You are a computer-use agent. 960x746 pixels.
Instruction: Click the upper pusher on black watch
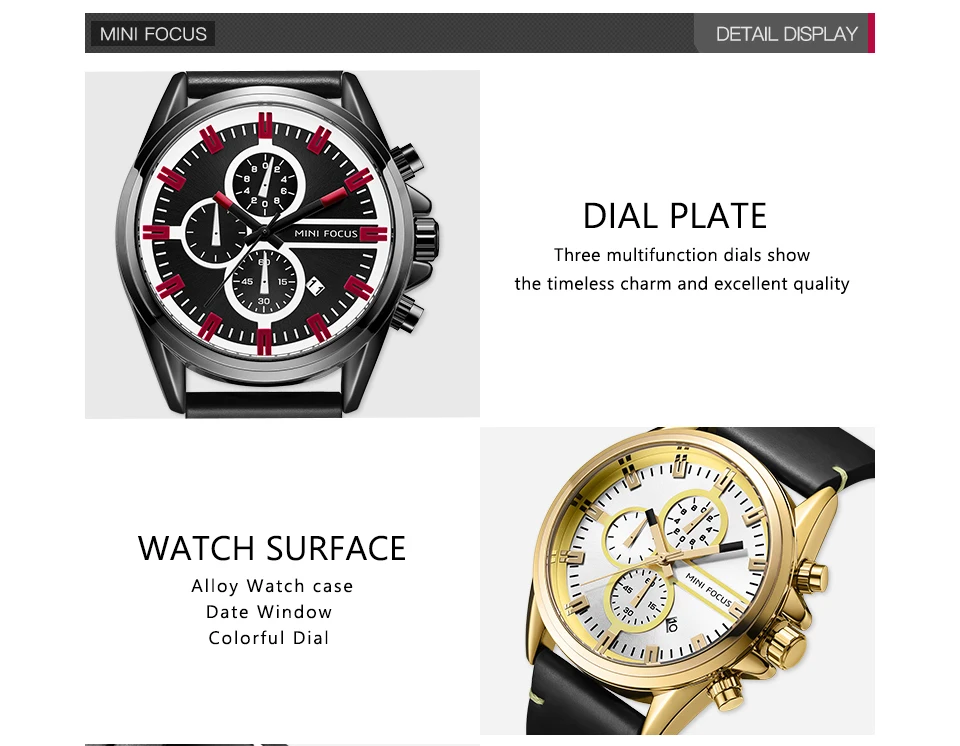coord(405,160)
